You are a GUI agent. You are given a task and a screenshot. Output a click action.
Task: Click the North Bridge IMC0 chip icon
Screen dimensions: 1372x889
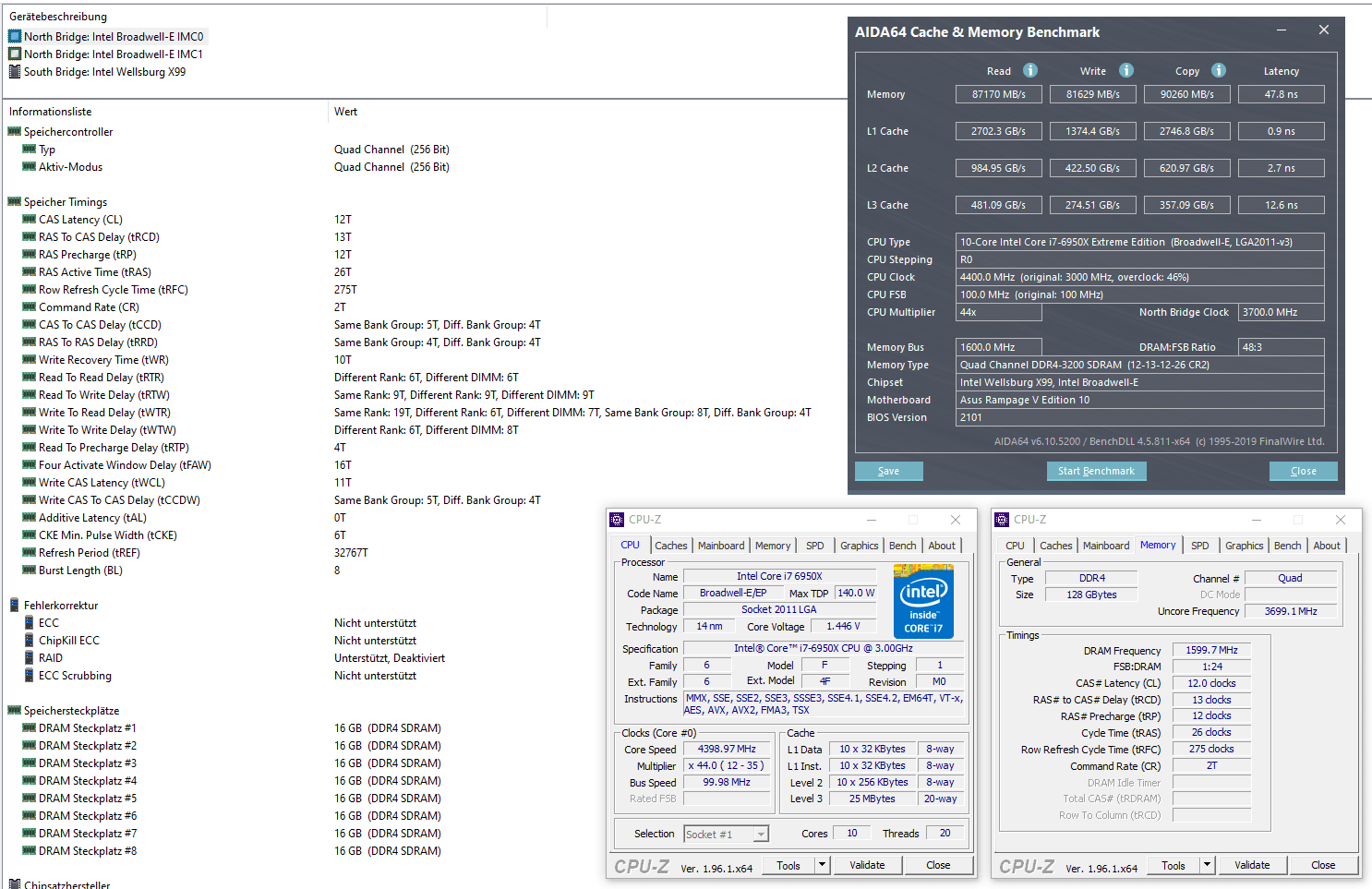pyautogui.click(x=15, y=36)
